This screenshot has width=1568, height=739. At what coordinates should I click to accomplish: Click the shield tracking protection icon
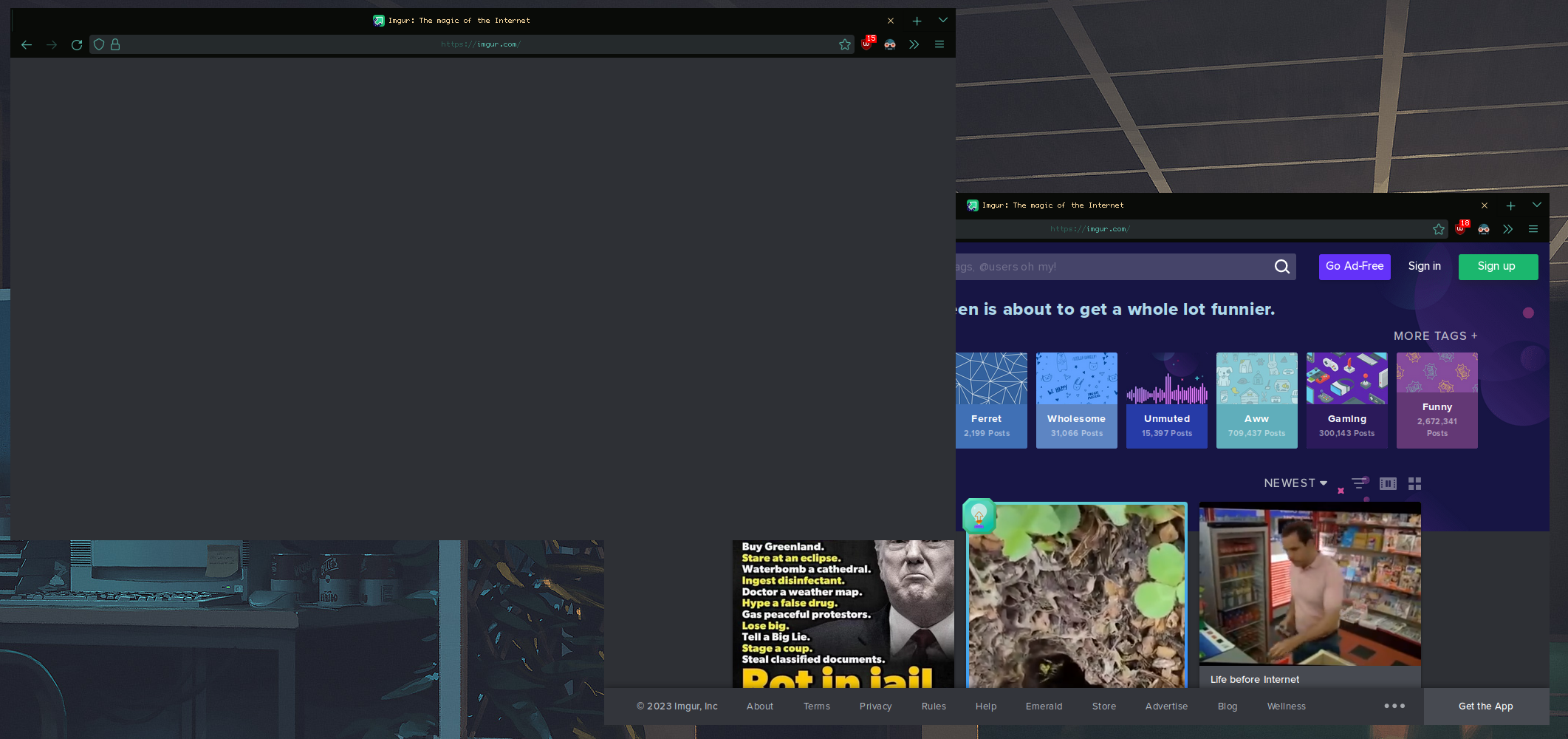pyautogui.click(x=99, y=44)
